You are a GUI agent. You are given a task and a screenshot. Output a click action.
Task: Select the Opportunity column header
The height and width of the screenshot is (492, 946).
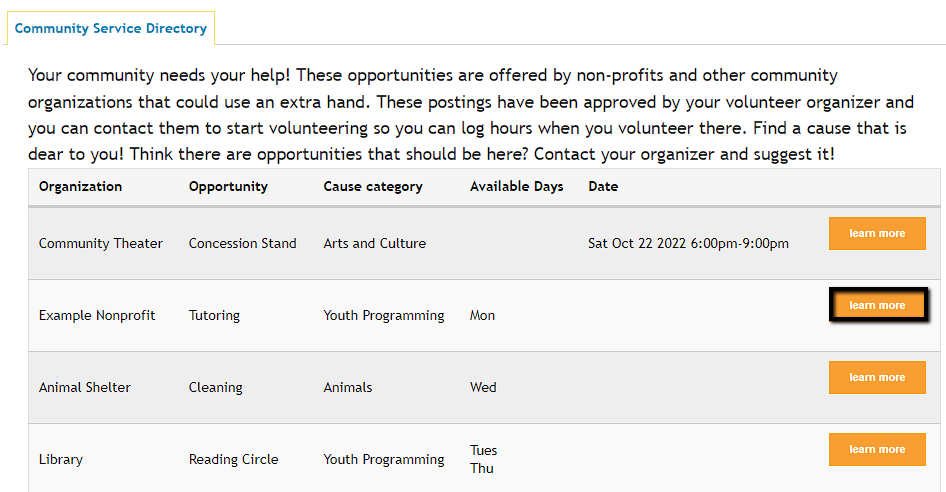[x=228, y=187]
